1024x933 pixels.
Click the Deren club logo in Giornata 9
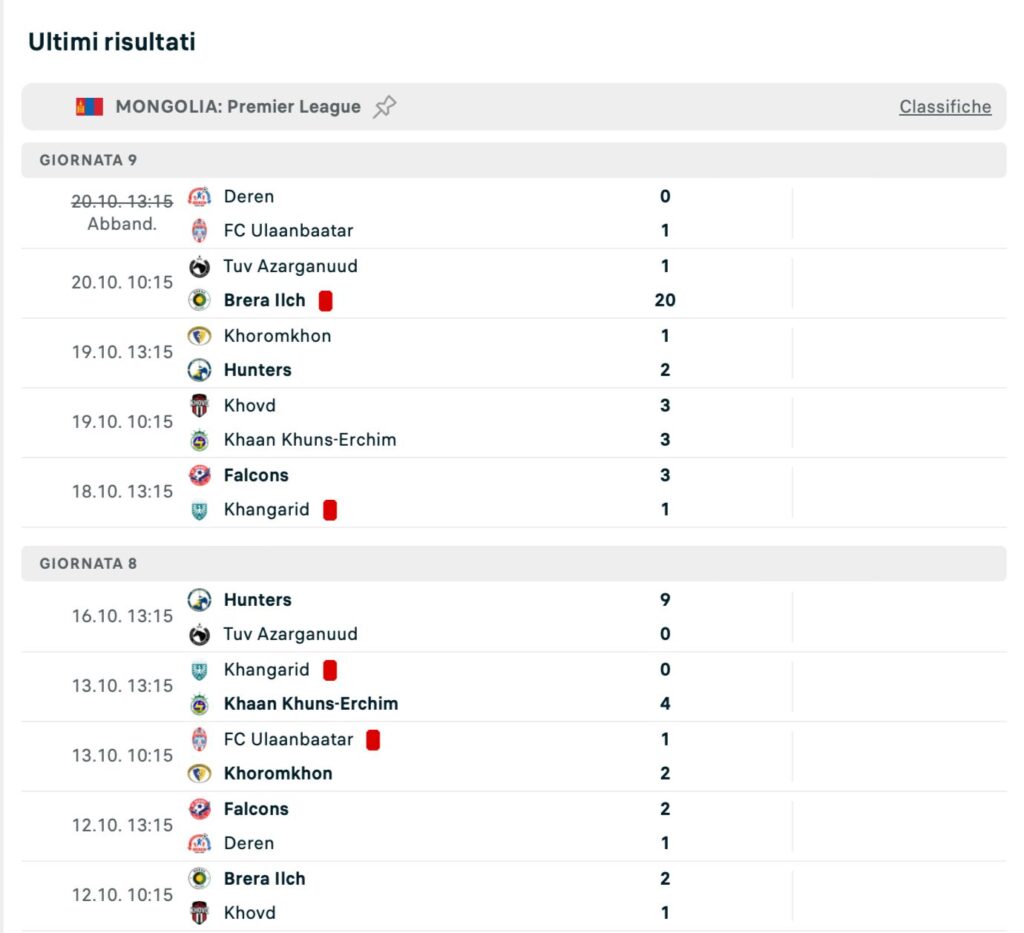[200, 197]
